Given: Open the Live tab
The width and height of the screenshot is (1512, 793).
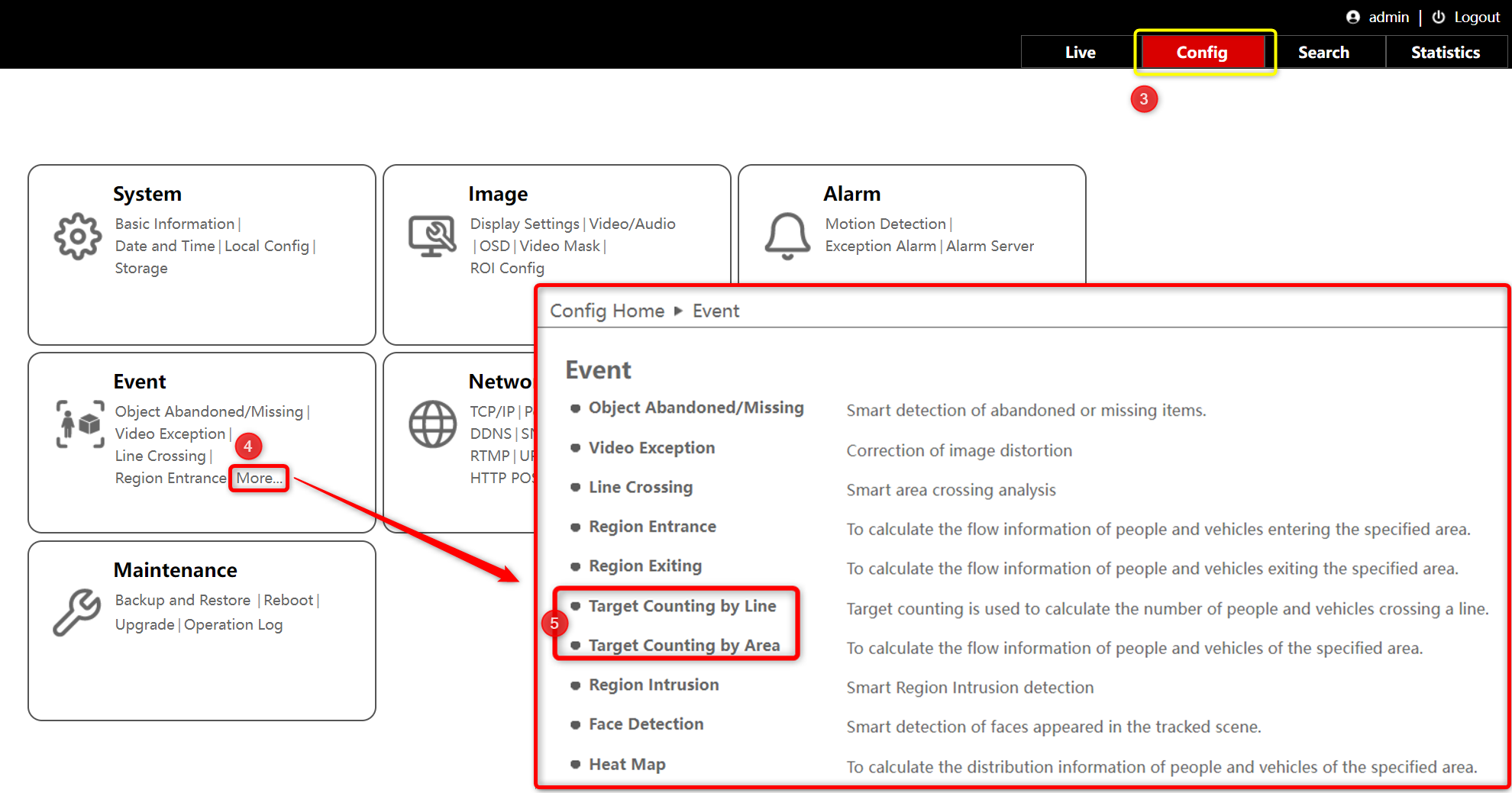Looking at the screenshot, I should tap(1080, 52).
